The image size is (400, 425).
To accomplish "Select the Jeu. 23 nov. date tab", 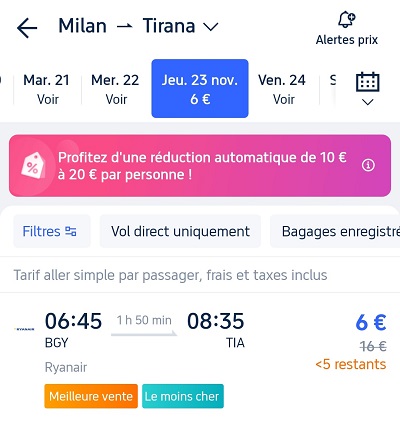I will (200, 89).
